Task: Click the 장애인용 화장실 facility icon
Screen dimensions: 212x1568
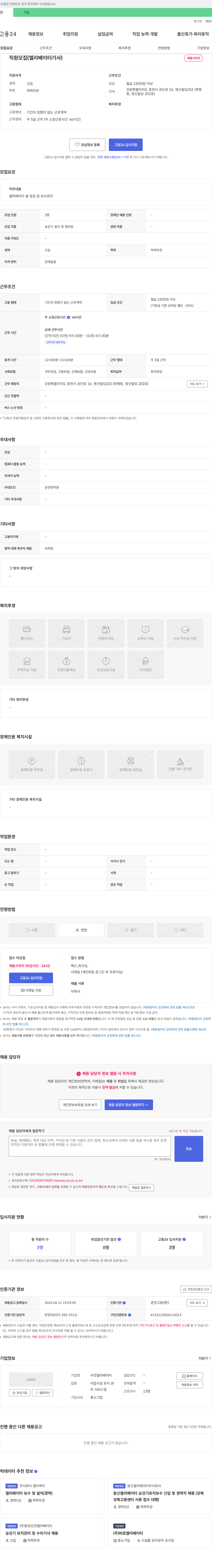Action: click(131, 764)
